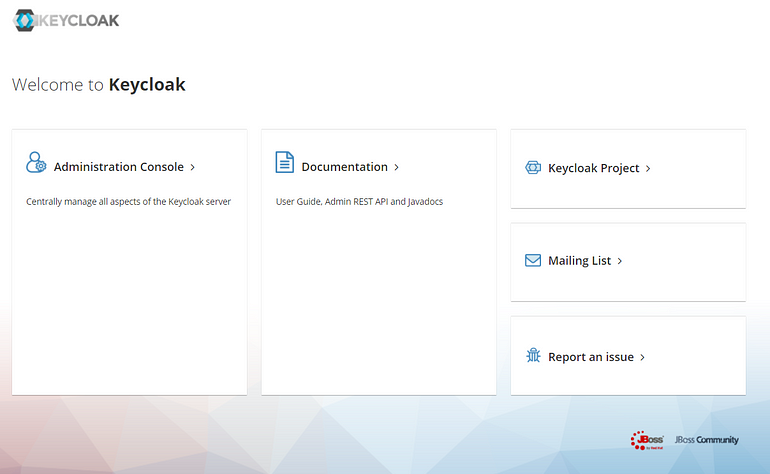
Task: Visit the Keycloak Project link
Action: coord(593,168)
